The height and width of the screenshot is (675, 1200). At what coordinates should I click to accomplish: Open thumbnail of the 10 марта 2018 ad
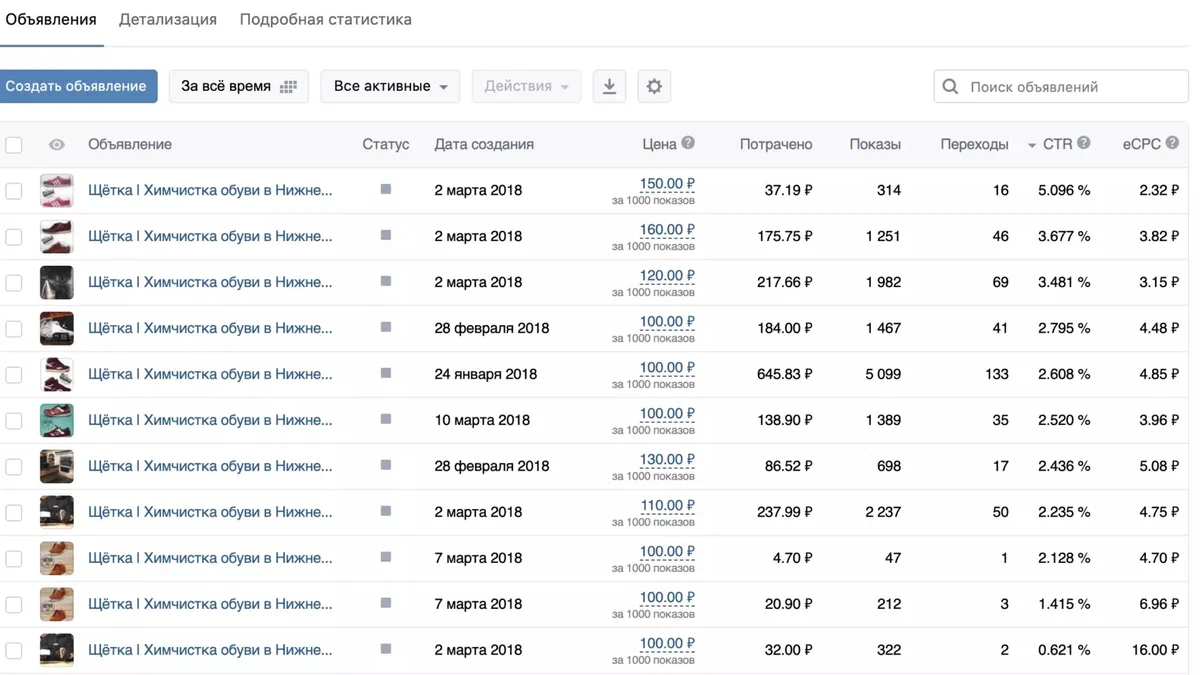[x=57, y=421]
